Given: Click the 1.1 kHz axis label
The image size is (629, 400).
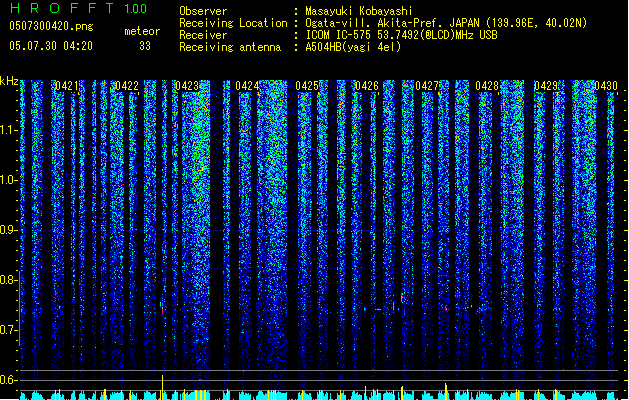Looking at the screenshot, I should pos(8,130).
